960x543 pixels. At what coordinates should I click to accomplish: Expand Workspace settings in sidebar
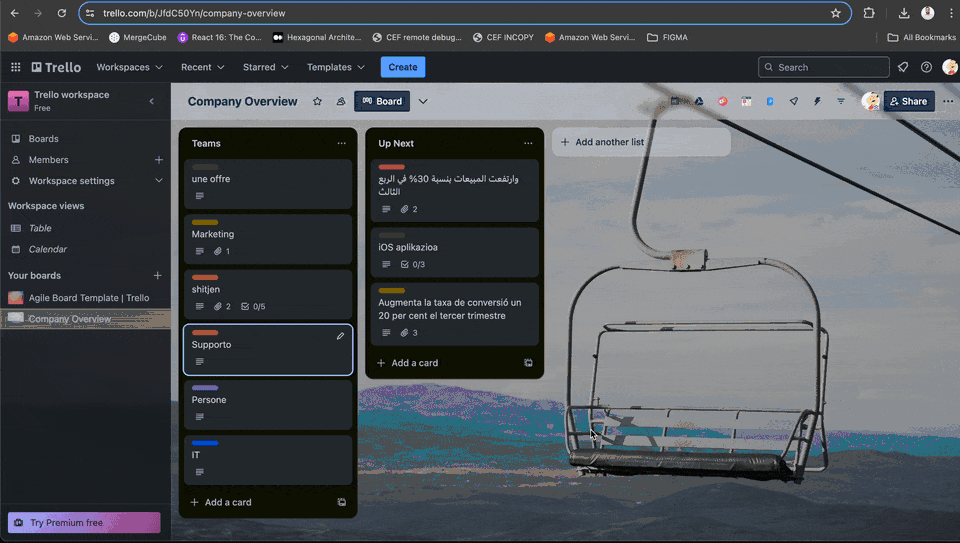[x=159, y=181]
